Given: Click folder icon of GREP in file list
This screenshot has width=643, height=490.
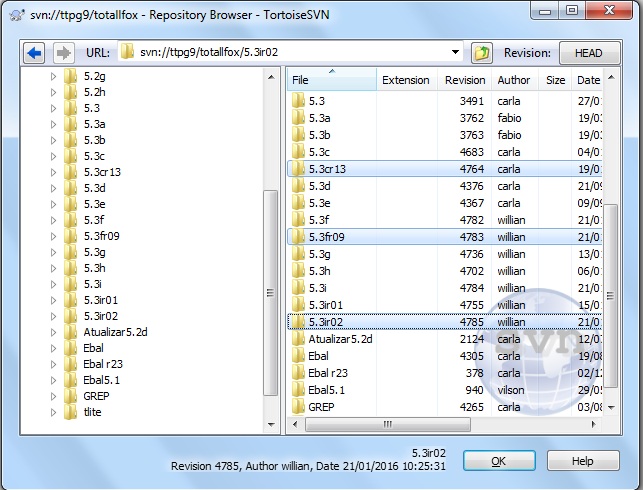Looking at the screenshot, I should pos(299,407).
